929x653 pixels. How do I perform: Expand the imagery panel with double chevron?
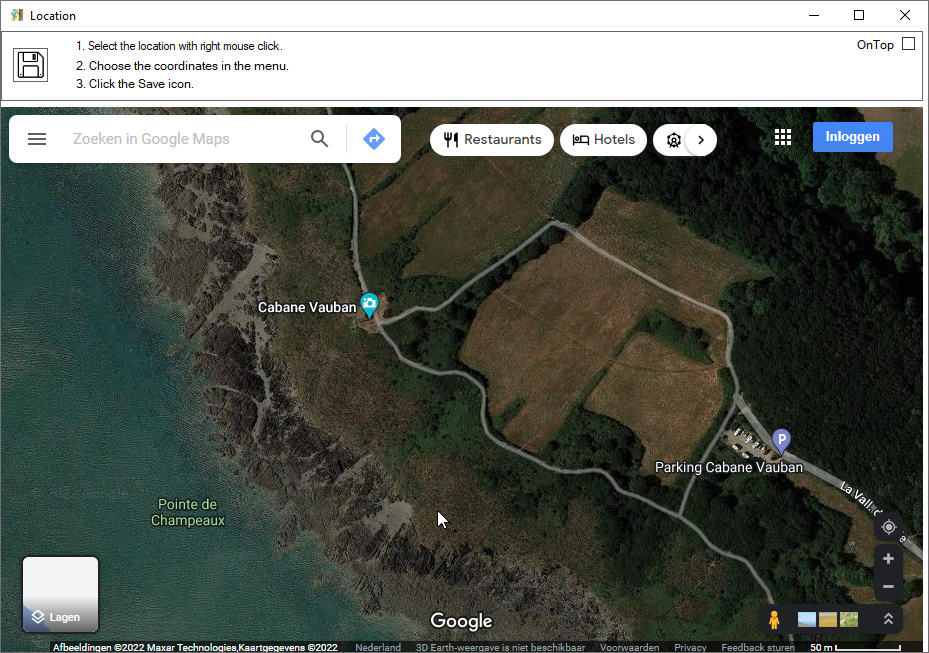(x=888, y=619)
